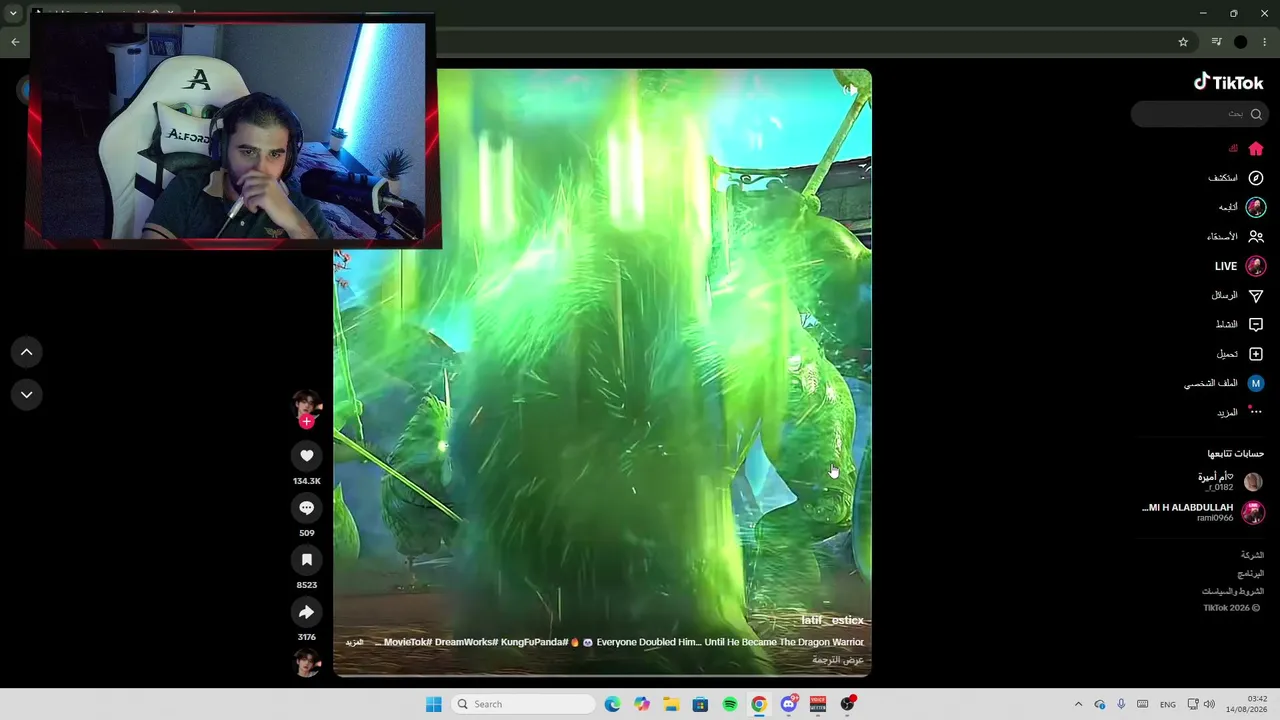Show hidden system tray icons
The height and width of the screenshot is (720, 1280).
(x=1078, y=704)
